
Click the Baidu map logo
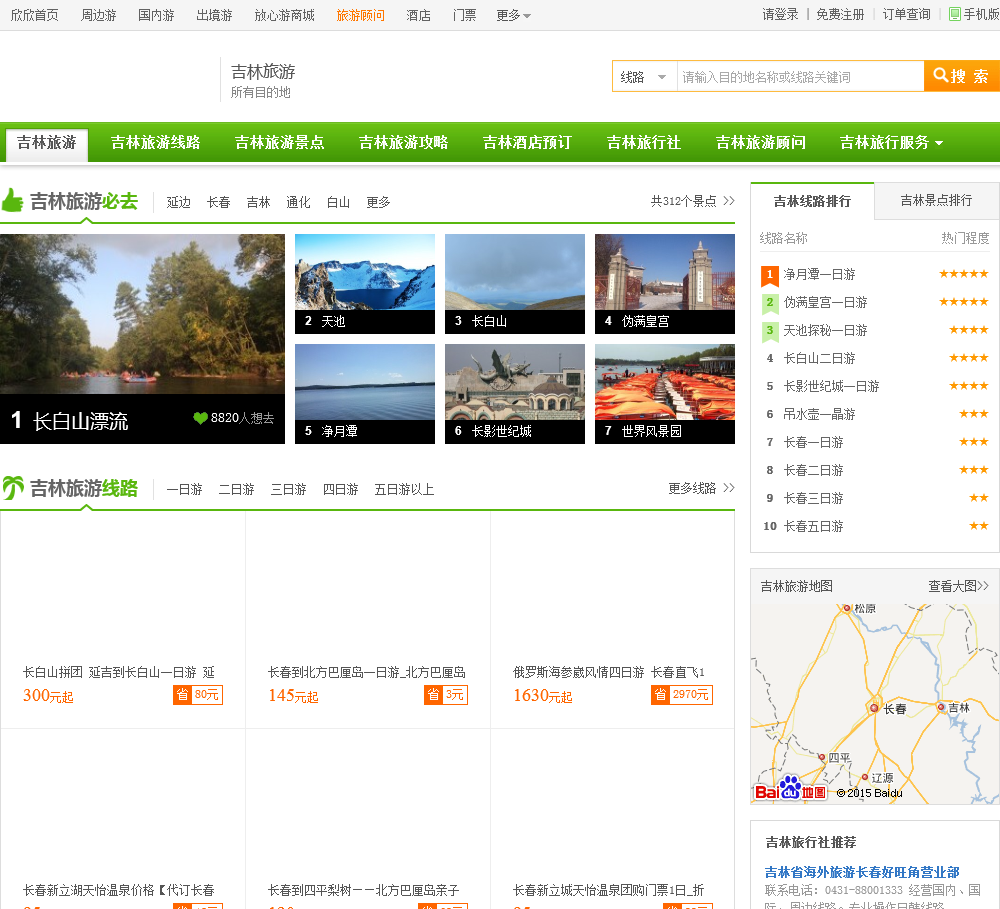790,789
